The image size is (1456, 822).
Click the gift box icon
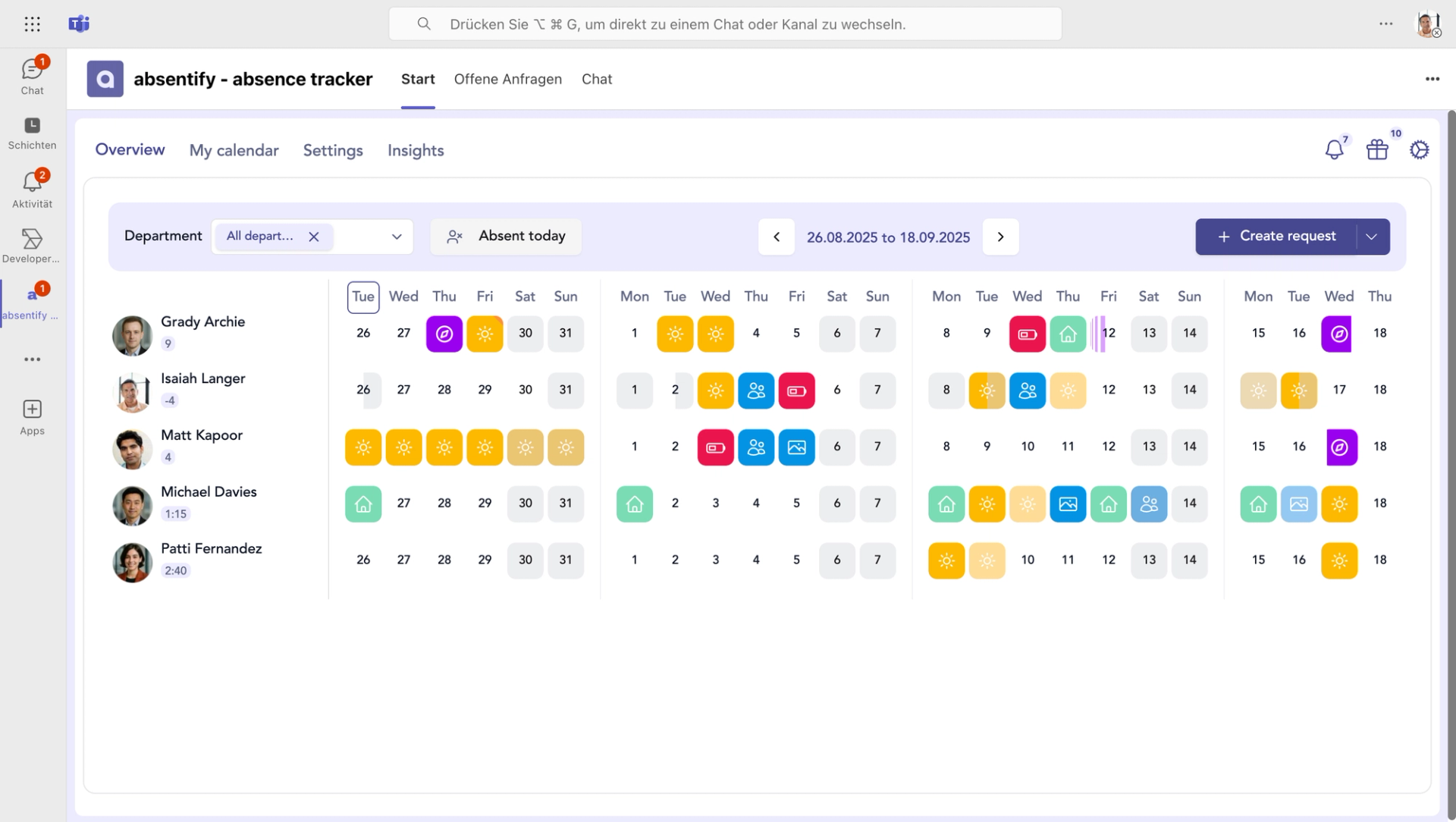pos(1376,149)
